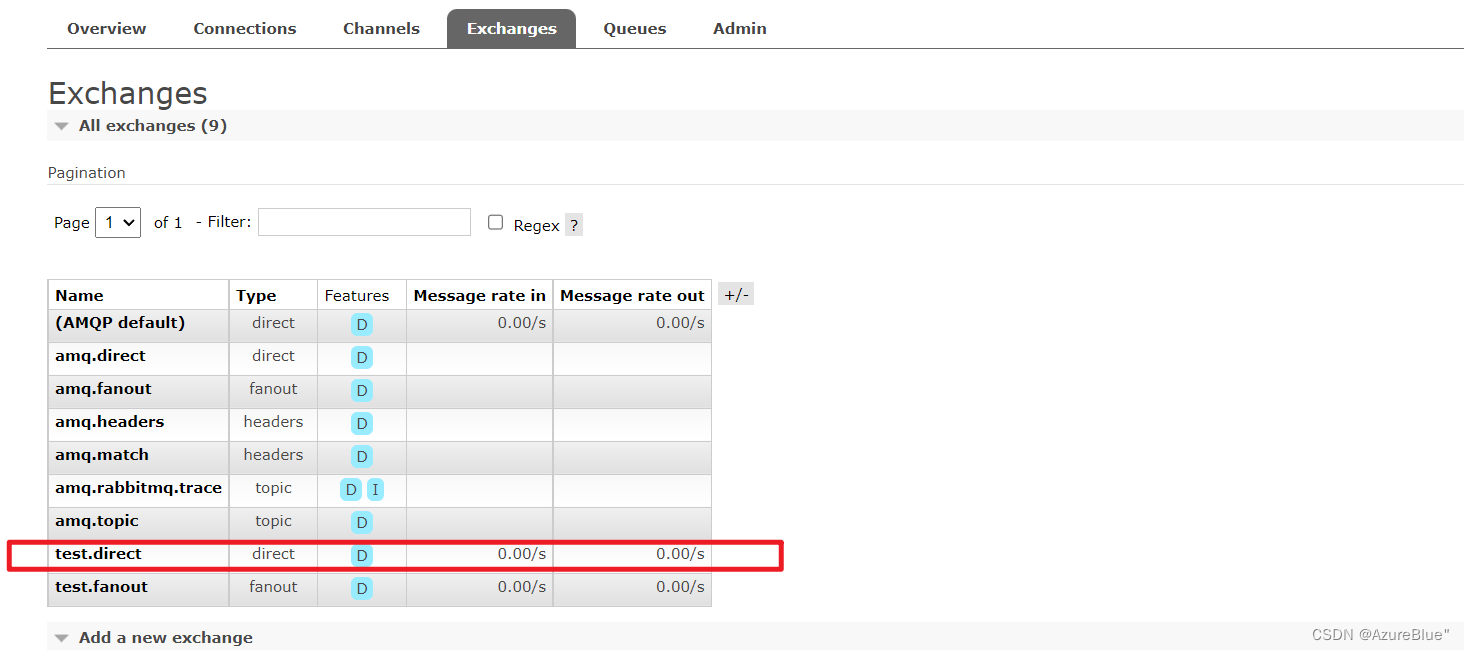Viewport: 1464px width, 650px height.
Task: Click the fanout type of amq.fanout
Action: click(x=273, y=388)
